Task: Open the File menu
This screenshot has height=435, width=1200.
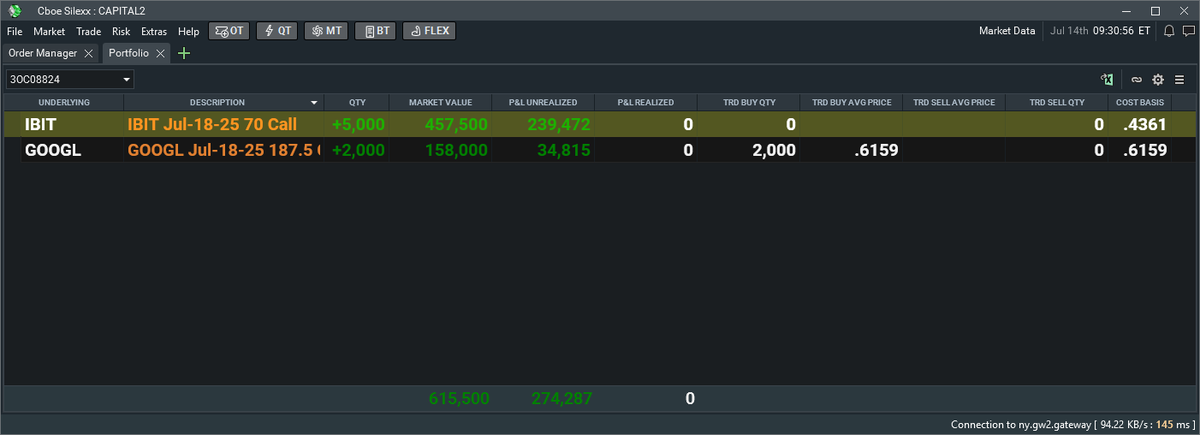Action: [x=14, y=31]
